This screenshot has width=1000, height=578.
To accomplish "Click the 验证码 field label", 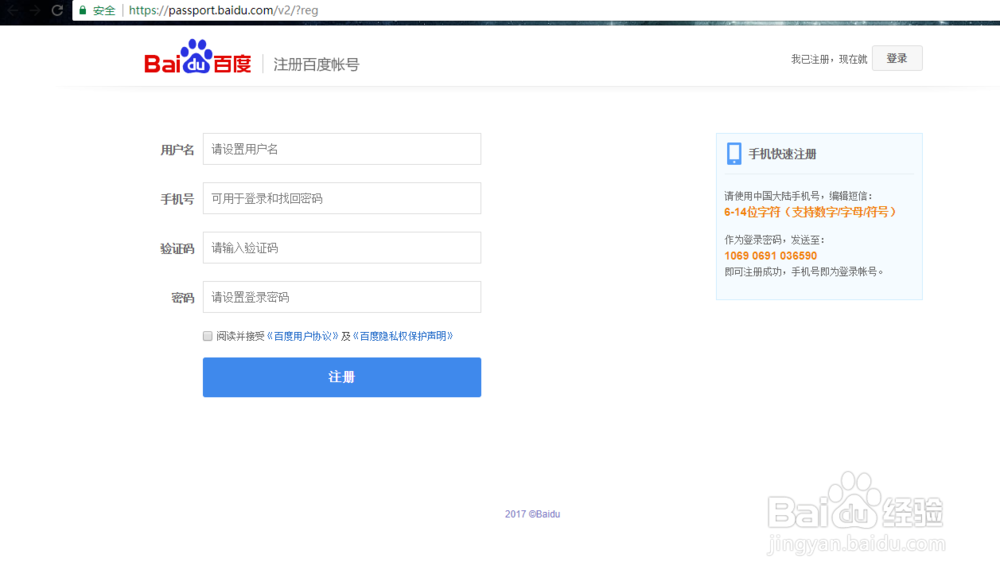I will (x=177, y=249).
